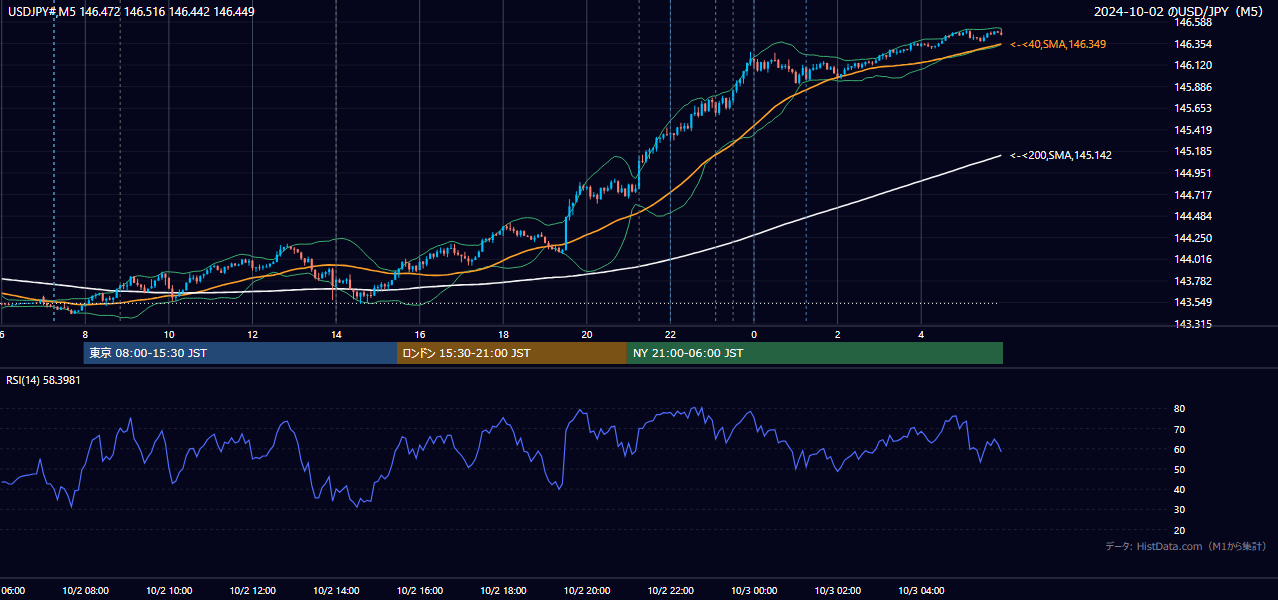Click the '10/2 12:00' bottom time label
The height and width of the screenshot is (600, 1278).
click(x=253, y=590)
